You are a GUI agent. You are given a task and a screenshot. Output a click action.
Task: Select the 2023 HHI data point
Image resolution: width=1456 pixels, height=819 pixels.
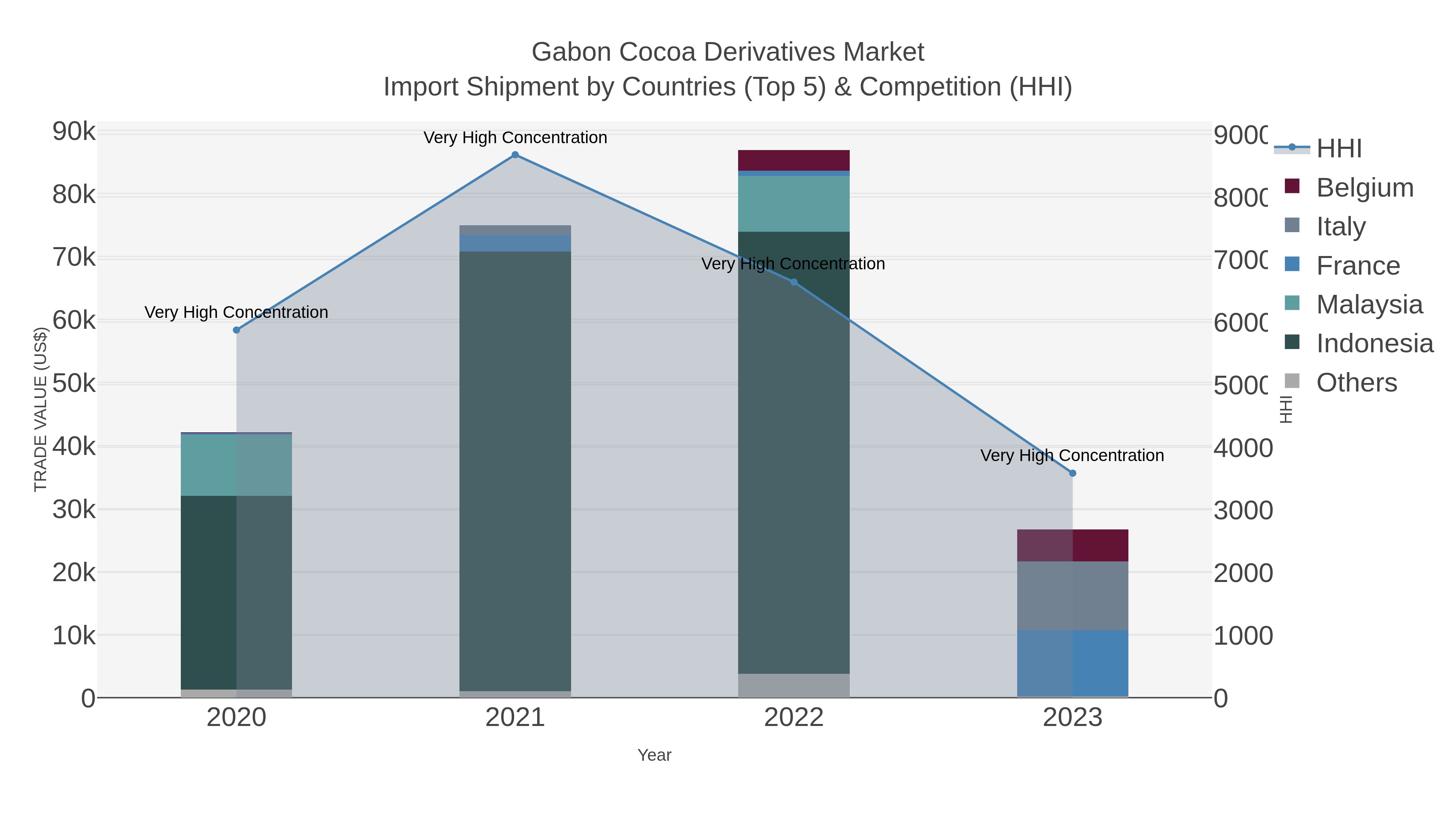coord(1073,473)
